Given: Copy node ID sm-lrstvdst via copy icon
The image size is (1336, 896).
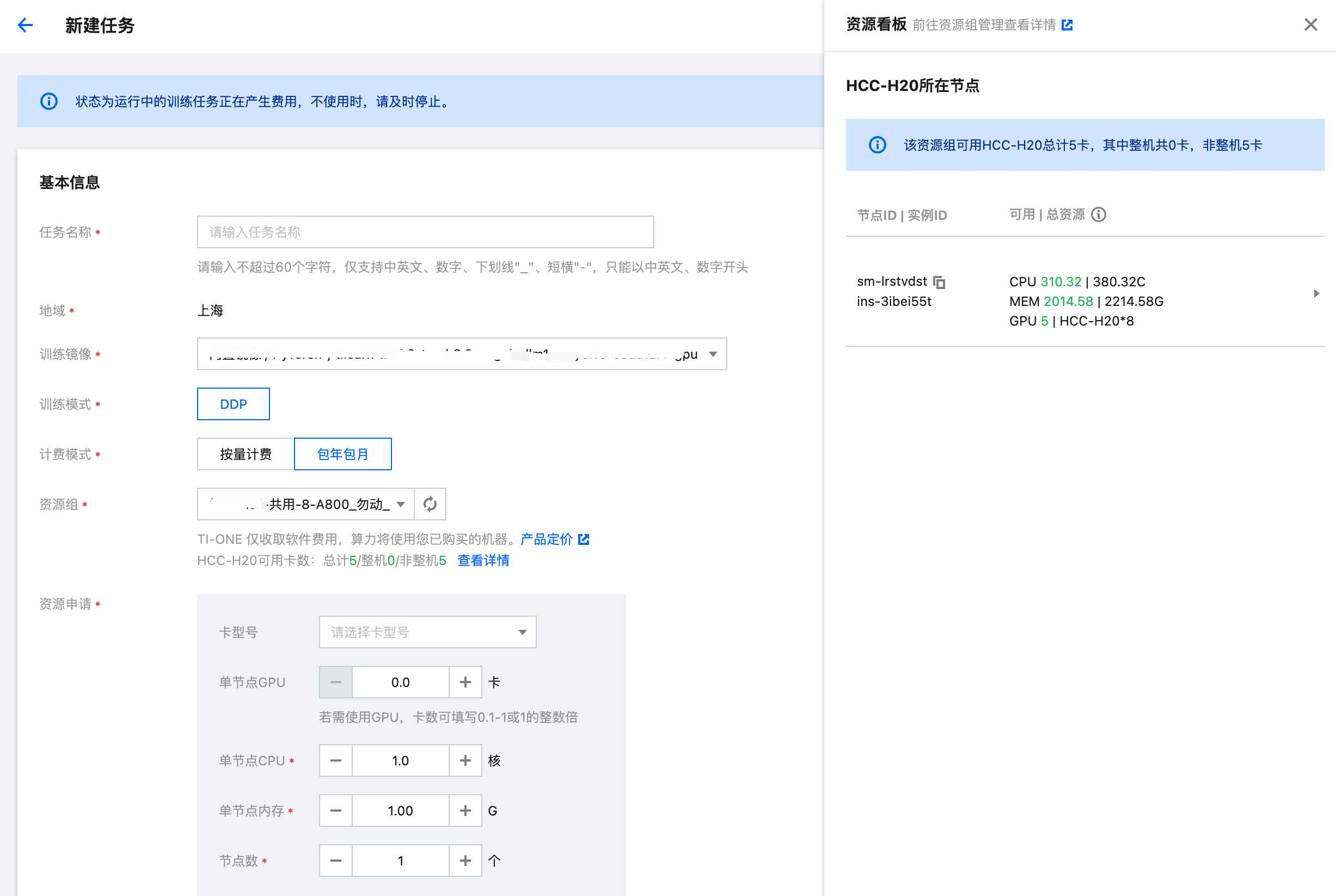Looking at the screenshot, I should (939, 283).
